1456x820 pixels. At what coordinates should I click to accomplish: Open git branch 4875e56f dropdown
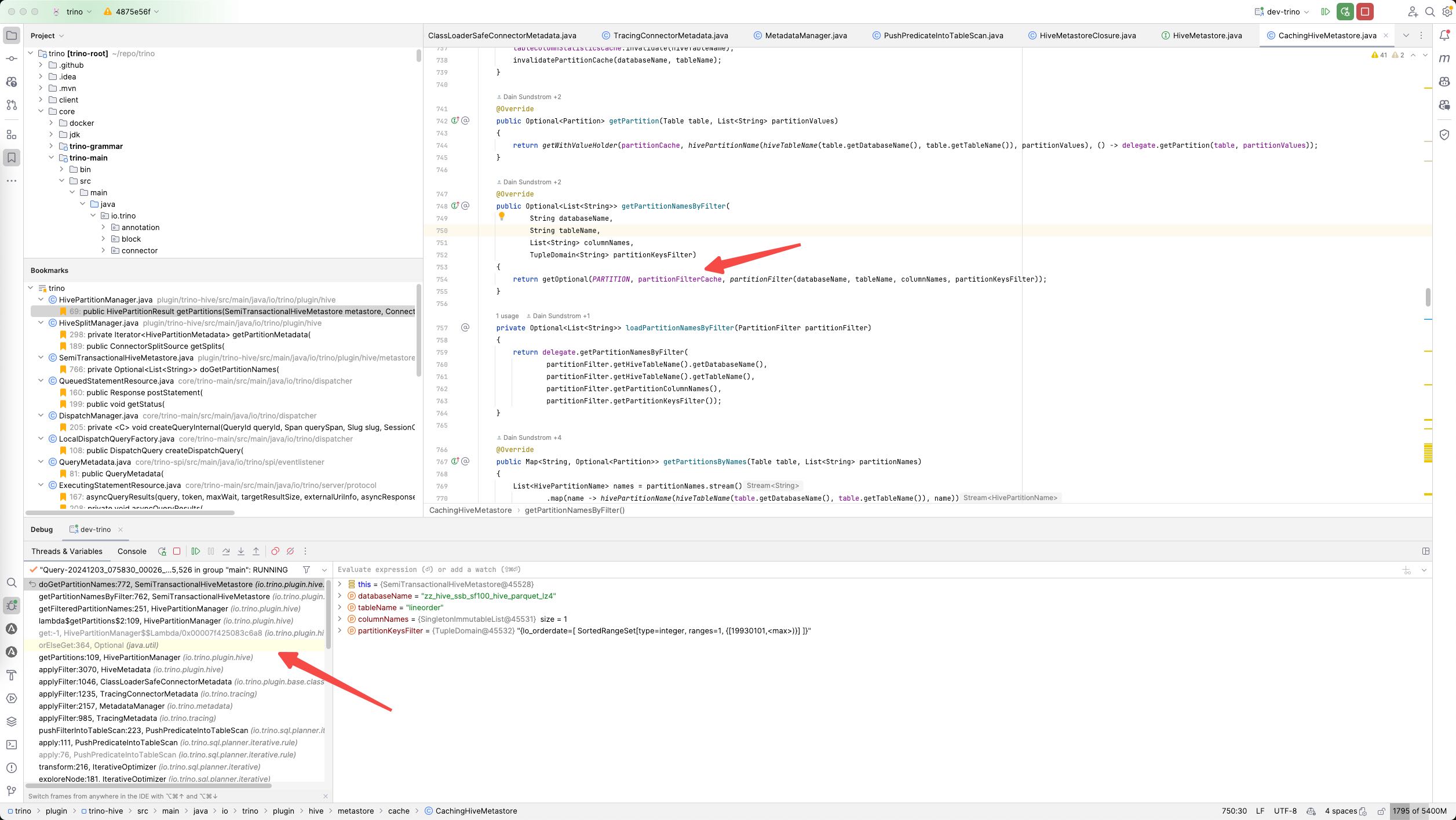pyautogui.click(x=132, y=12)
